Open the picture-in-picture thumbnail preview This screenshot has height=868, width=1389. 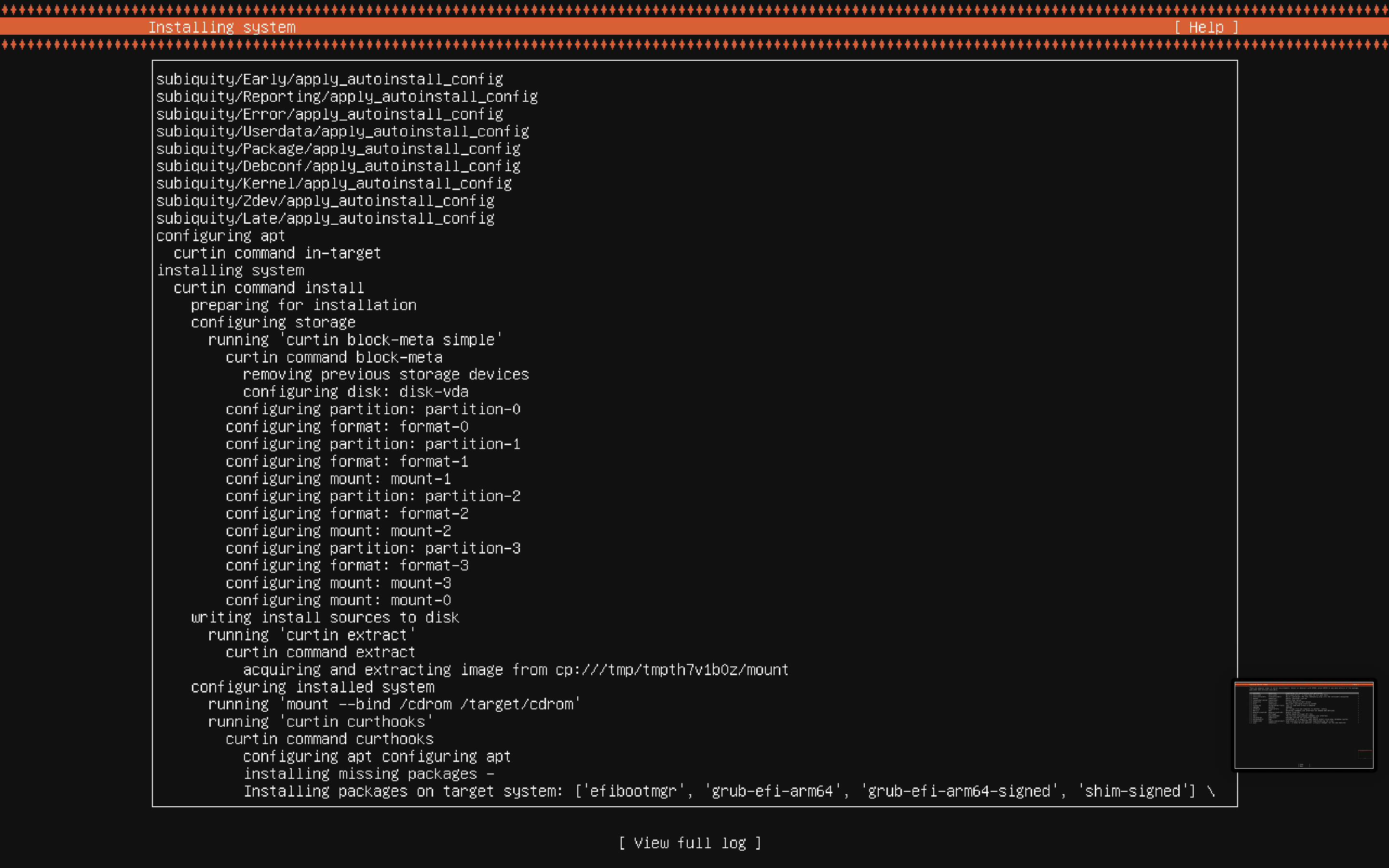coord(1304,724)
